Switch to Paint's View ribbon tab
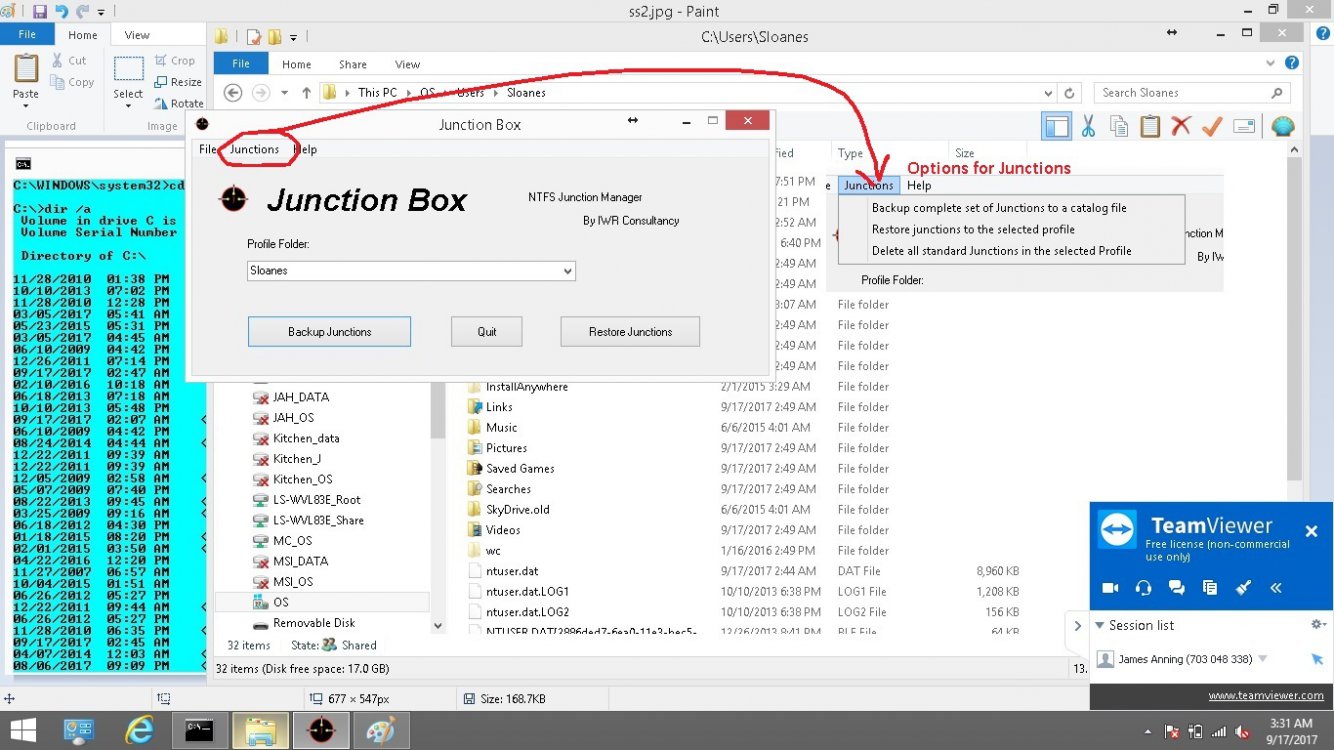Viewport: 1334px width, 750px height. click(x=137, y=35)
